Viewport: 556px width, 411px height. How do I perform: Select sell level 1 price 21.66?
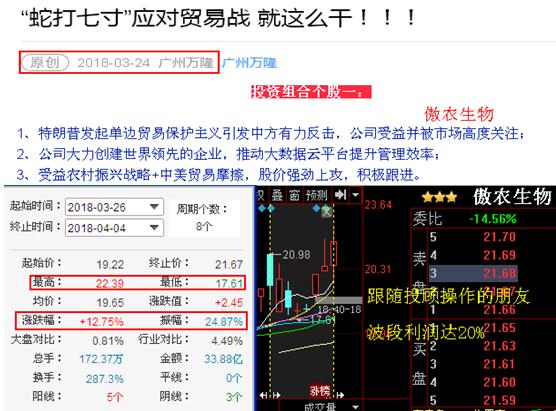(500, 310)
